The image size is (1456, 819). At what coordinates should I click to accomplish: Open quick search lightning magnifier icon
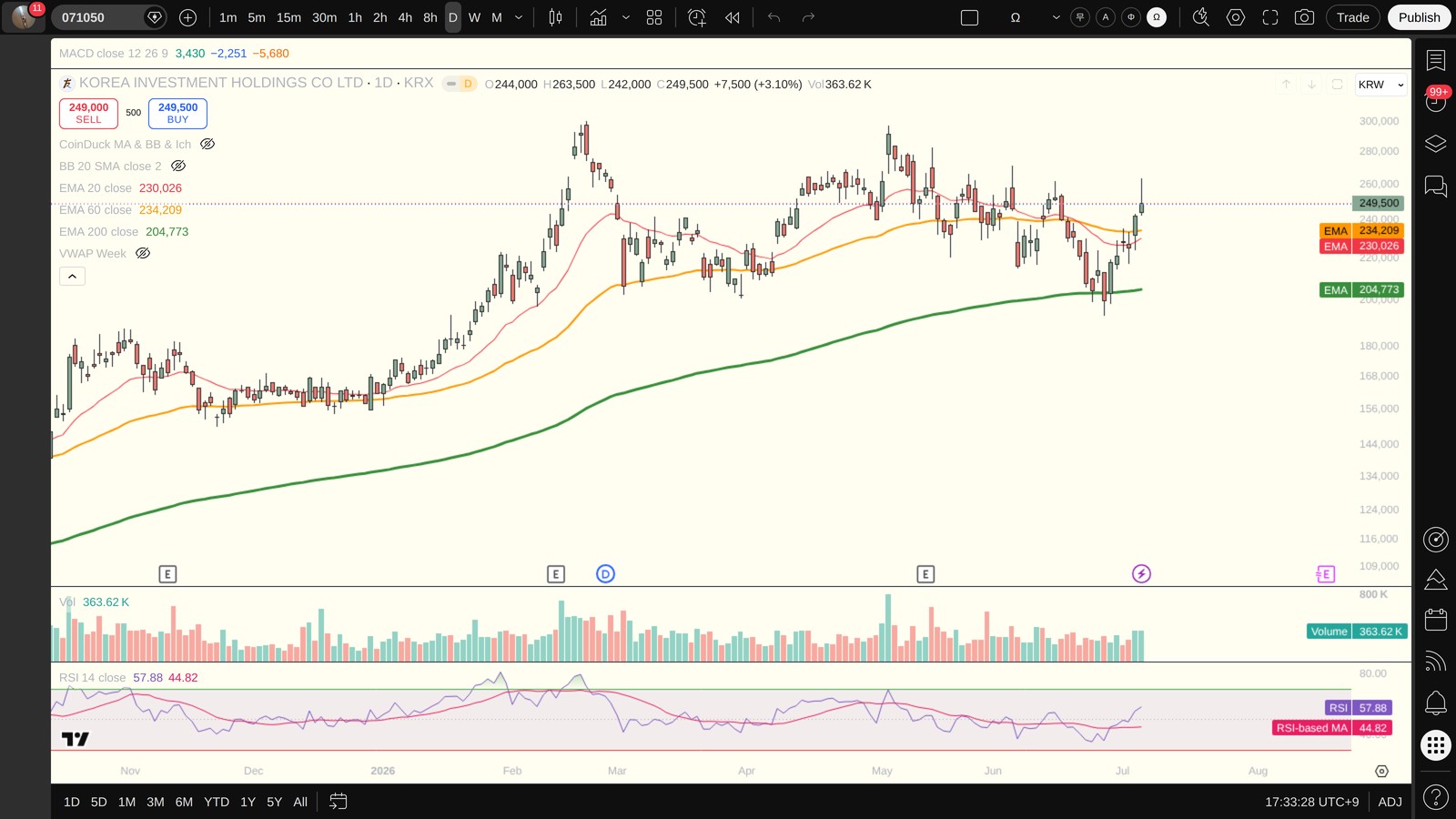tap(1201, 17)
